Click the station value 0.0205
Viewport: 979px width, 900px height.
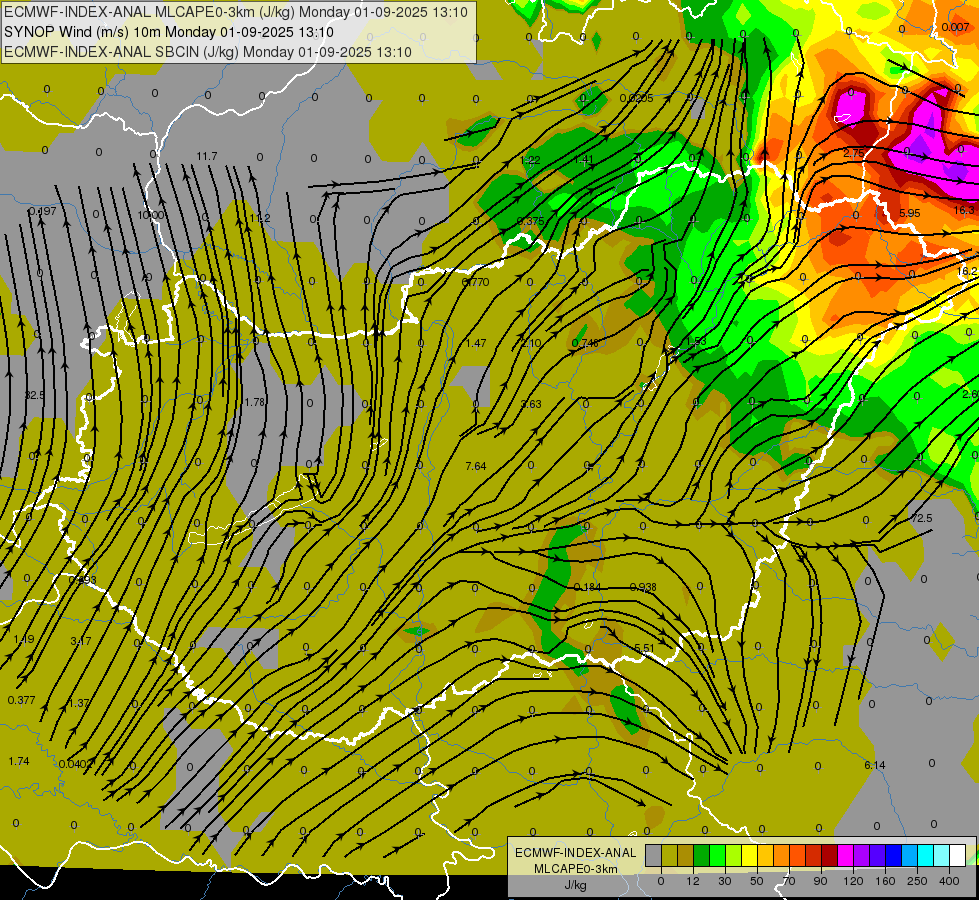(636, 98)
